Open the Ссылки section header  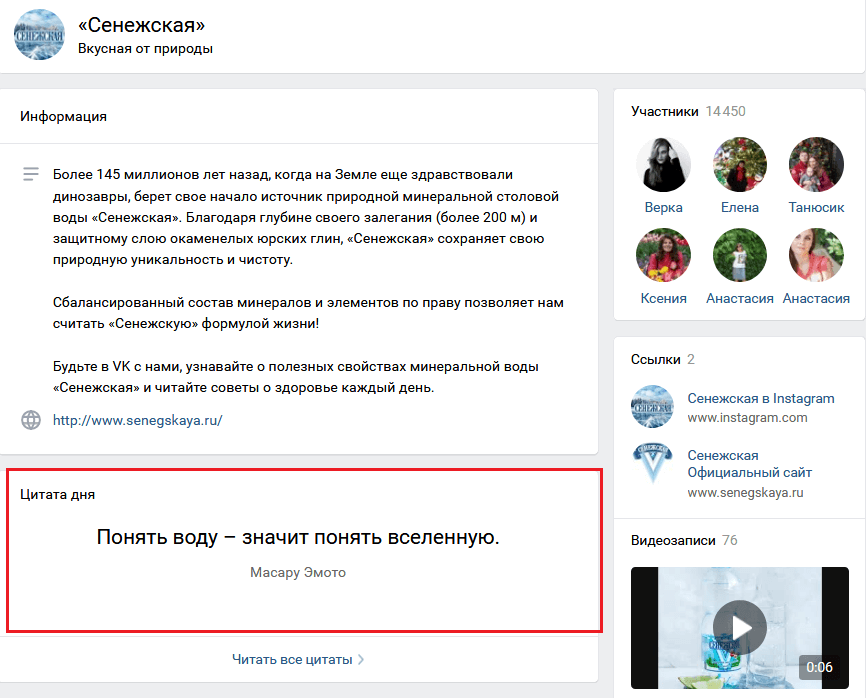(656, 359)
